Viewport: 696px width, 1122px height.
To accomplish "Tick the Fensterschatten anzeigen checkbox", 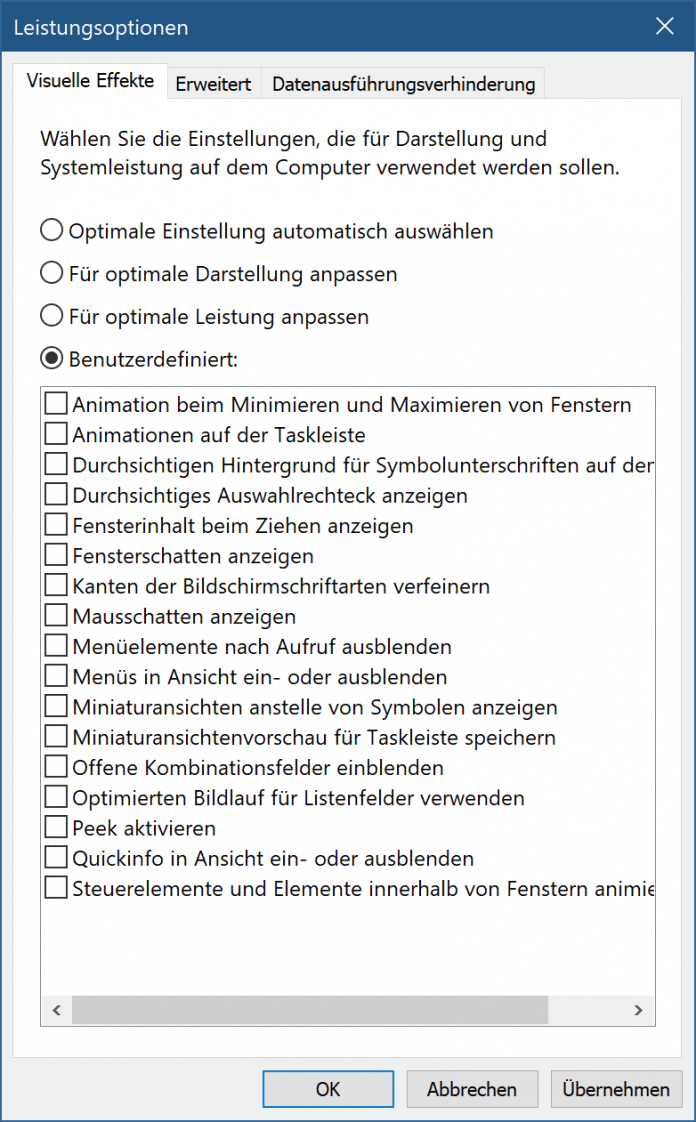I will (57, 556).
